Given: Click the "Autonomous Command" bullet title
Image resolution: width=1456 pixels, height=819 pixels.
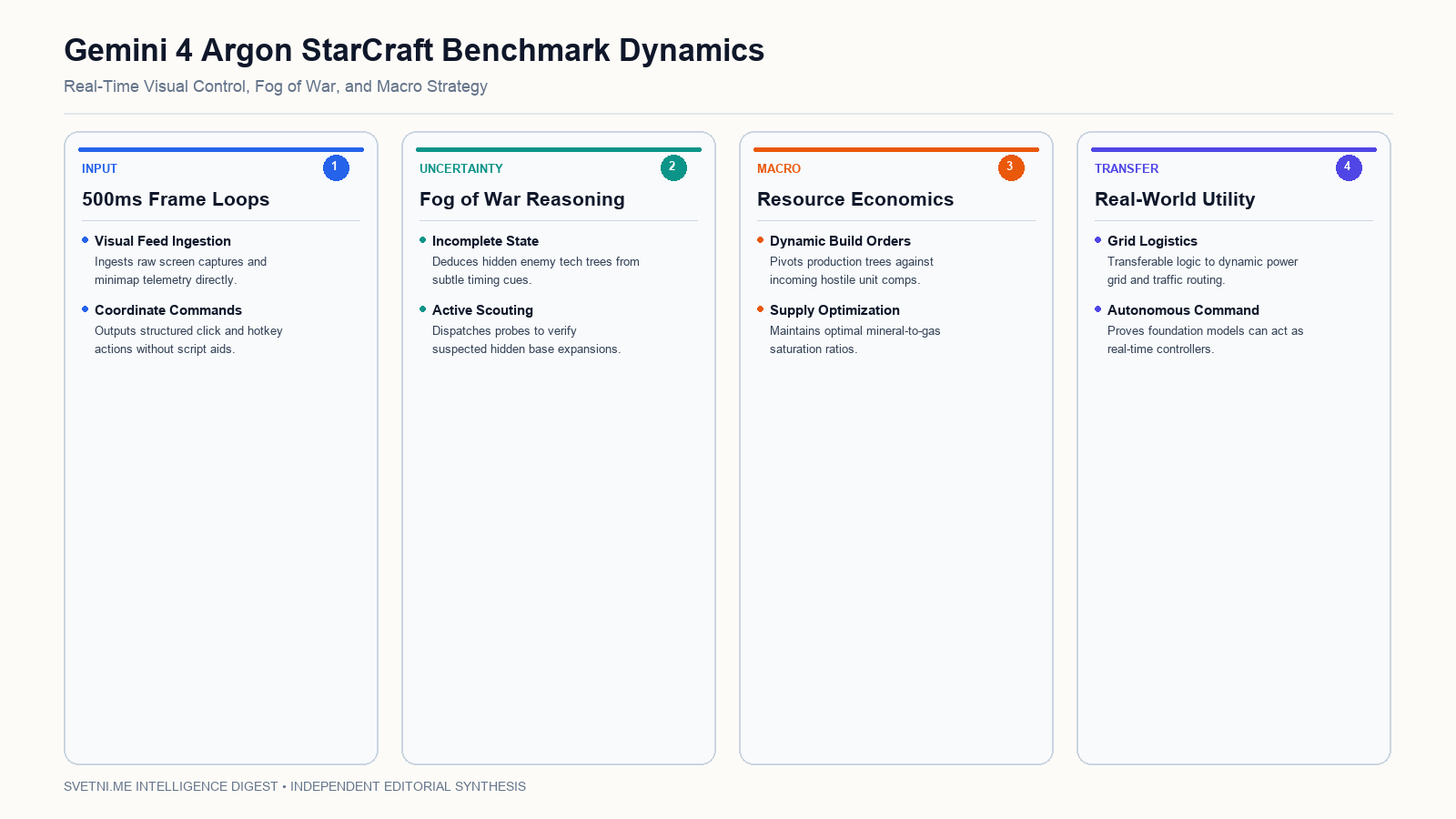Looking at the screenshot, I should point(1183,310).
